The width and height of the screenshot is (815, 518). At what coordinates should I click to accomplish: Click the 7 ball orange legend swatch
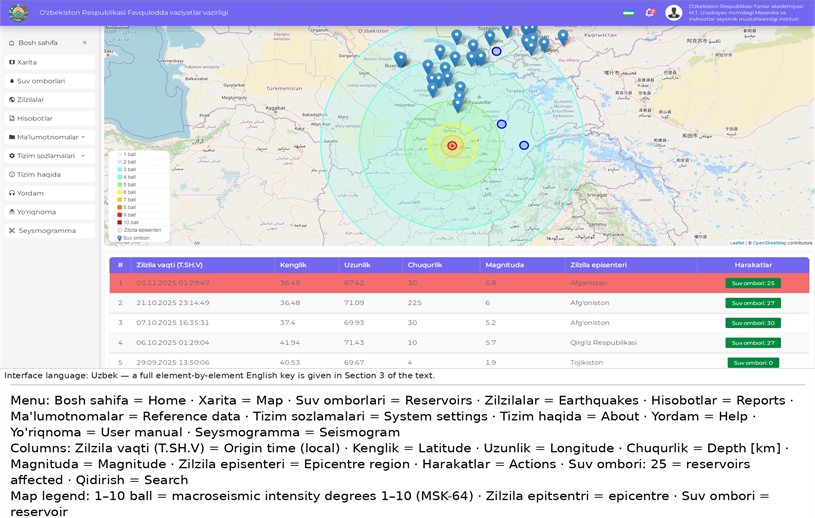click(120, 200)
